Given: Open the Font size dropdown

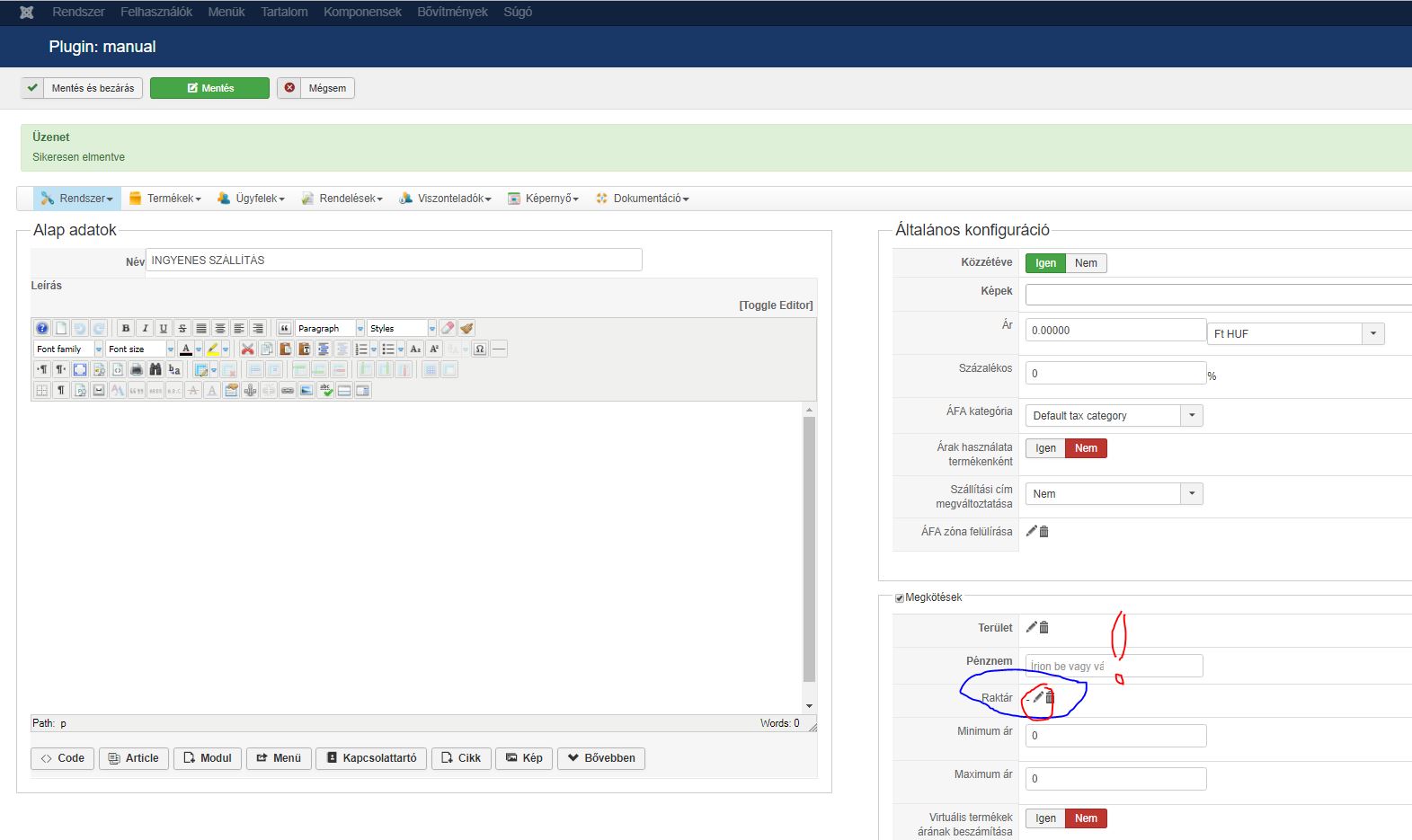Looking at the screenshot, I should [x=140, y=349].
